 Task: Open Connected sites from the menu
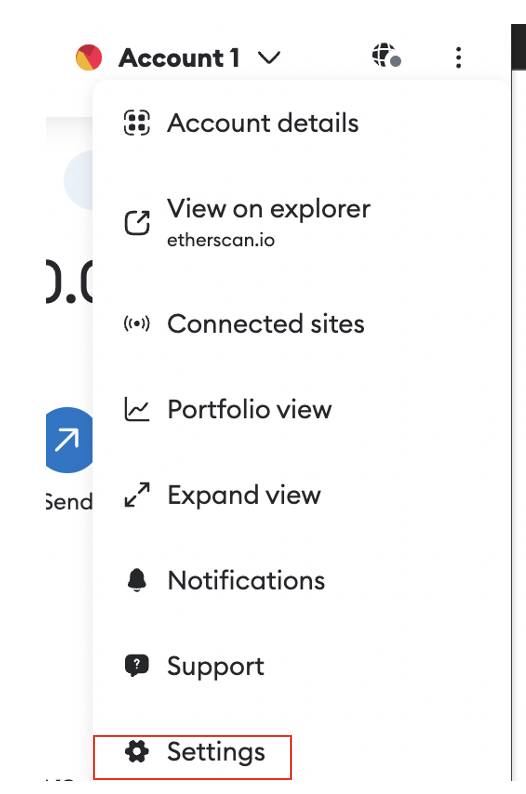pyautogui.click(x=301, y=324)
